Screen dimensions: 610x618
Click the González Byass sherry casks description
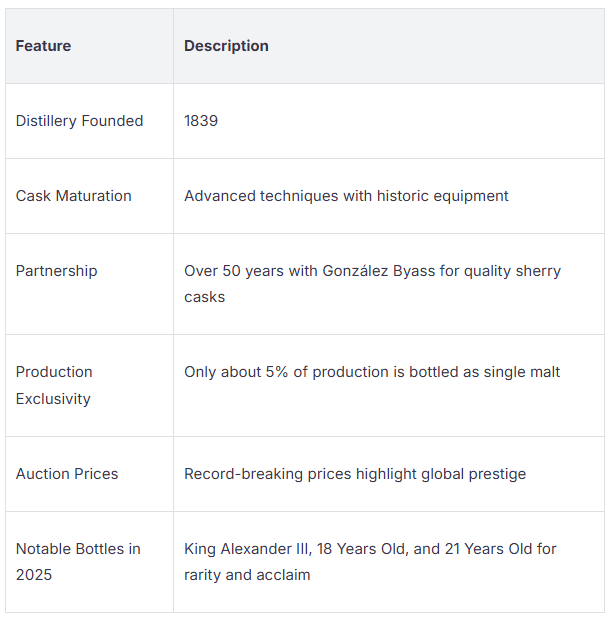coord(372,283)
